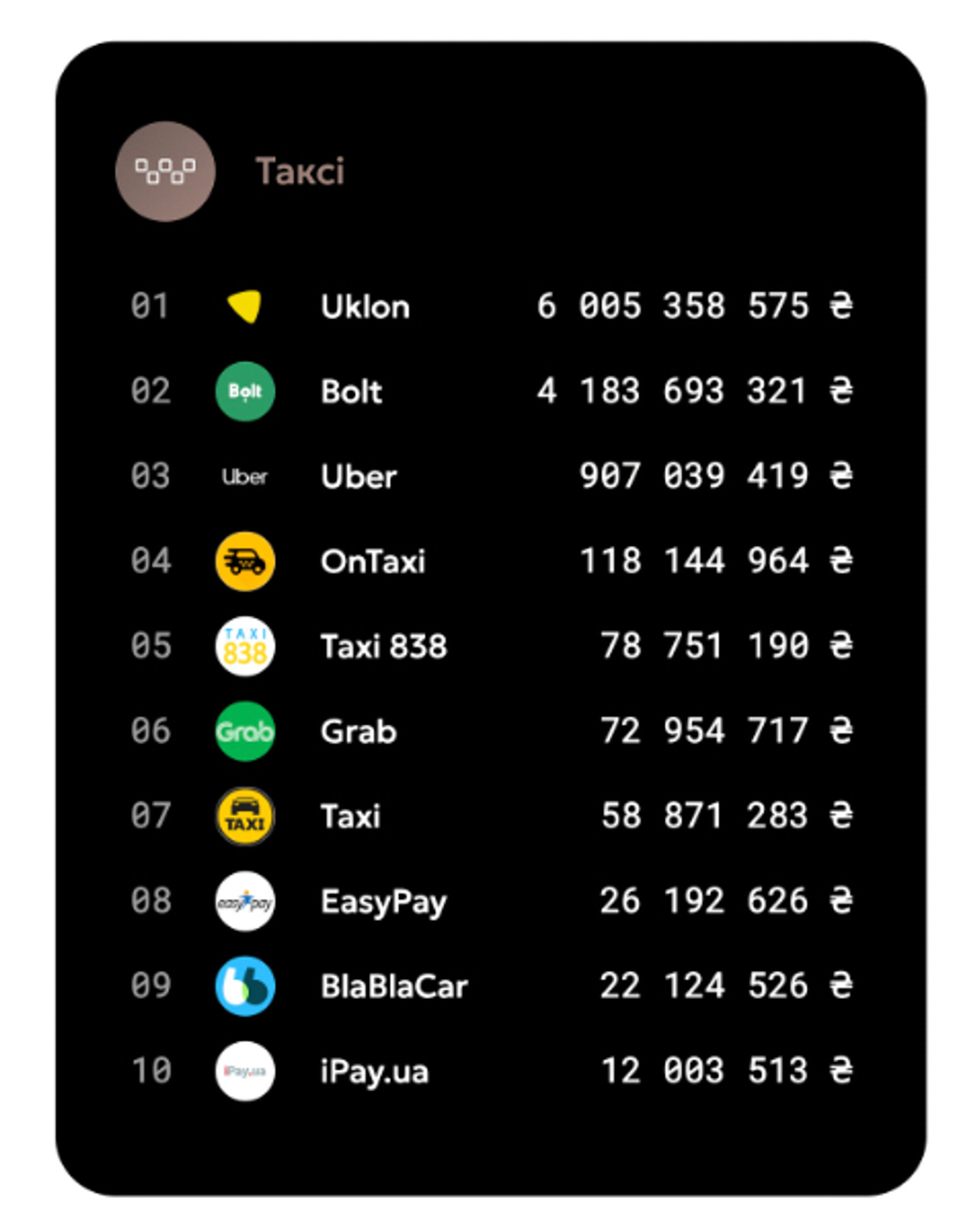Click the yellow OnTaxi car icon
This screenshot has width=975, height=1232.
(x=245, y=561)
